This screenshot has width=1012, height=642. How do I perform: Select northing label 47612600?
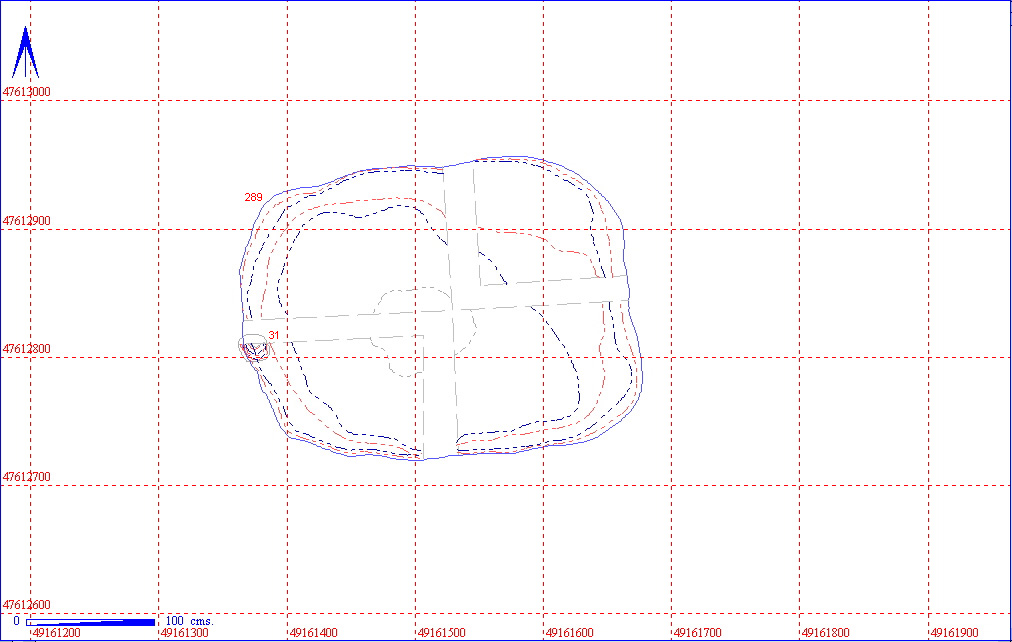(26, 605)
